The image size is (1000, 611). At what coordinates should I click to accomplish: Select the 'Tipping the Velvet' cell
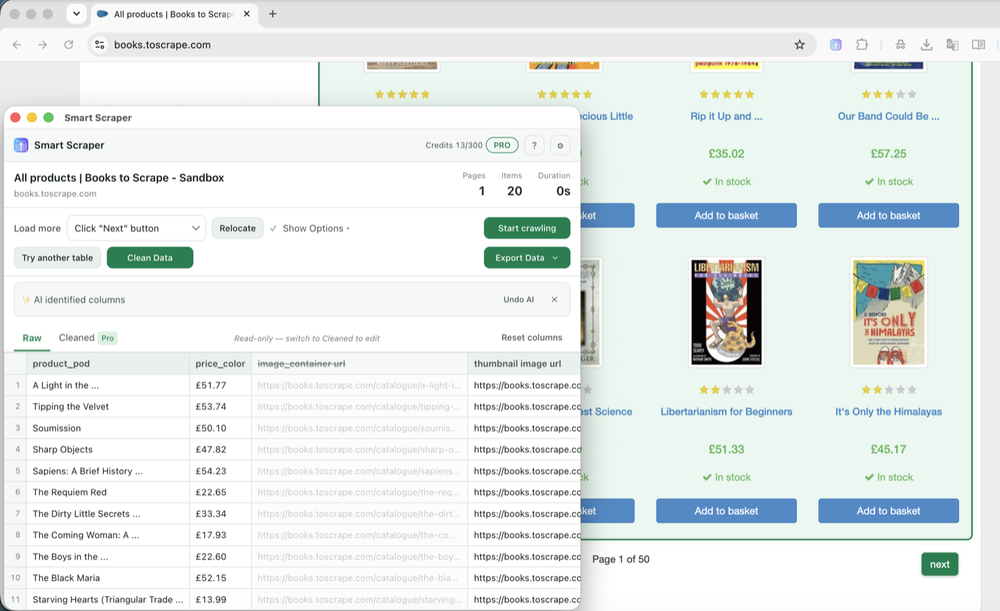(108, 406)
